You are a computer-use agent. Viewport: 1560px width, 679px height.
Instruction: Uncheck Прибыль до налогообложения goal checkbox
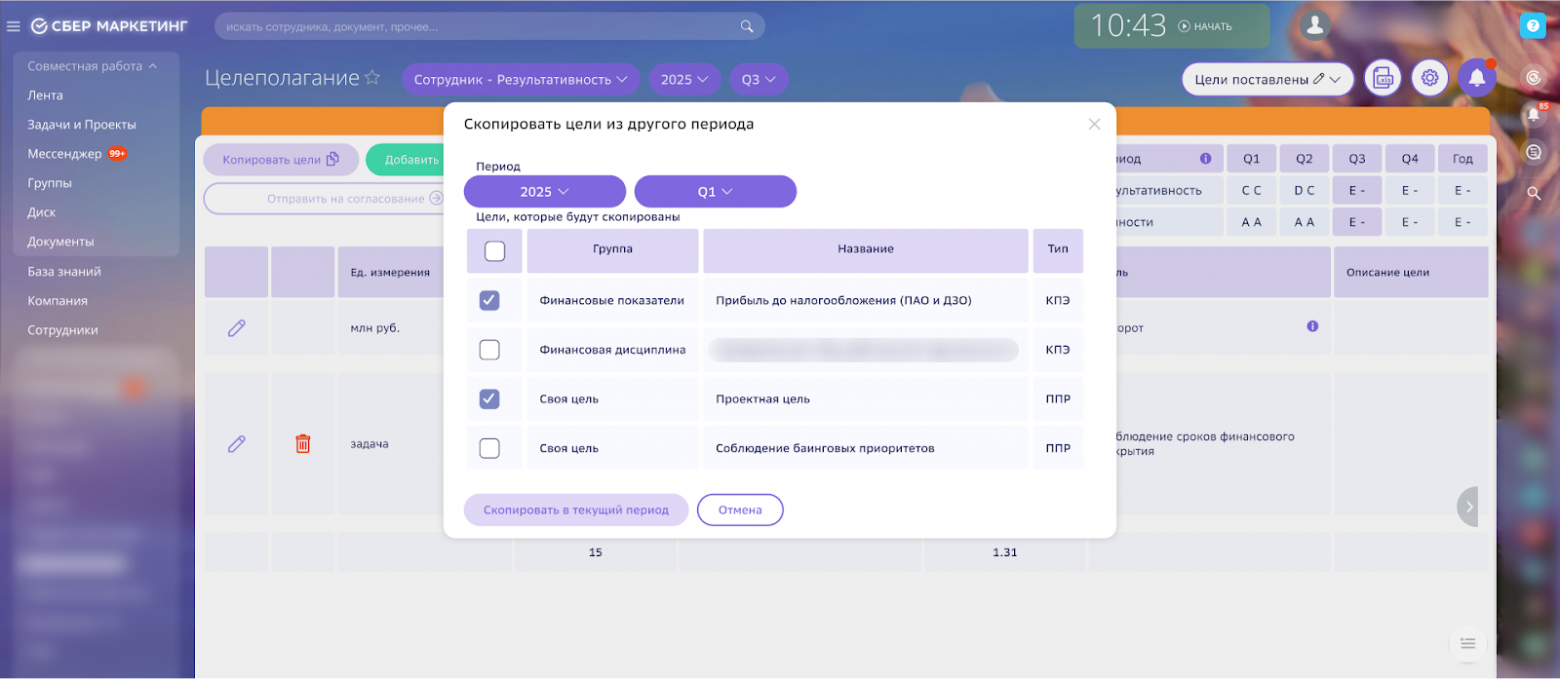[x=490, y=300]
